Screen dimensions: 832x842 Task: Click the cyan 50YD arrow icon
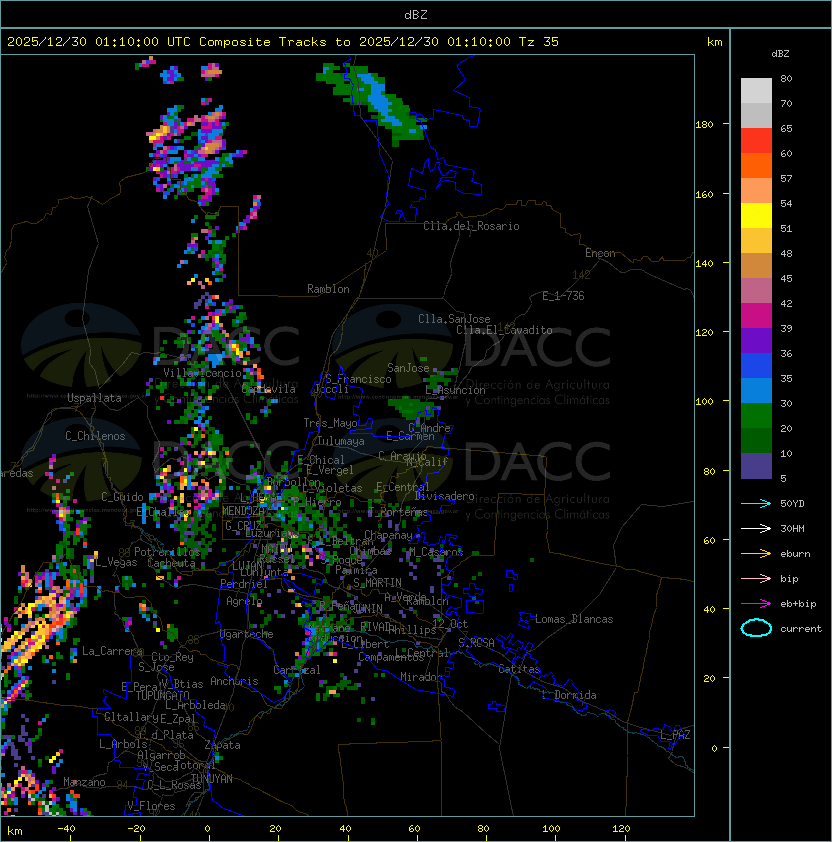(x=756, y=503)
